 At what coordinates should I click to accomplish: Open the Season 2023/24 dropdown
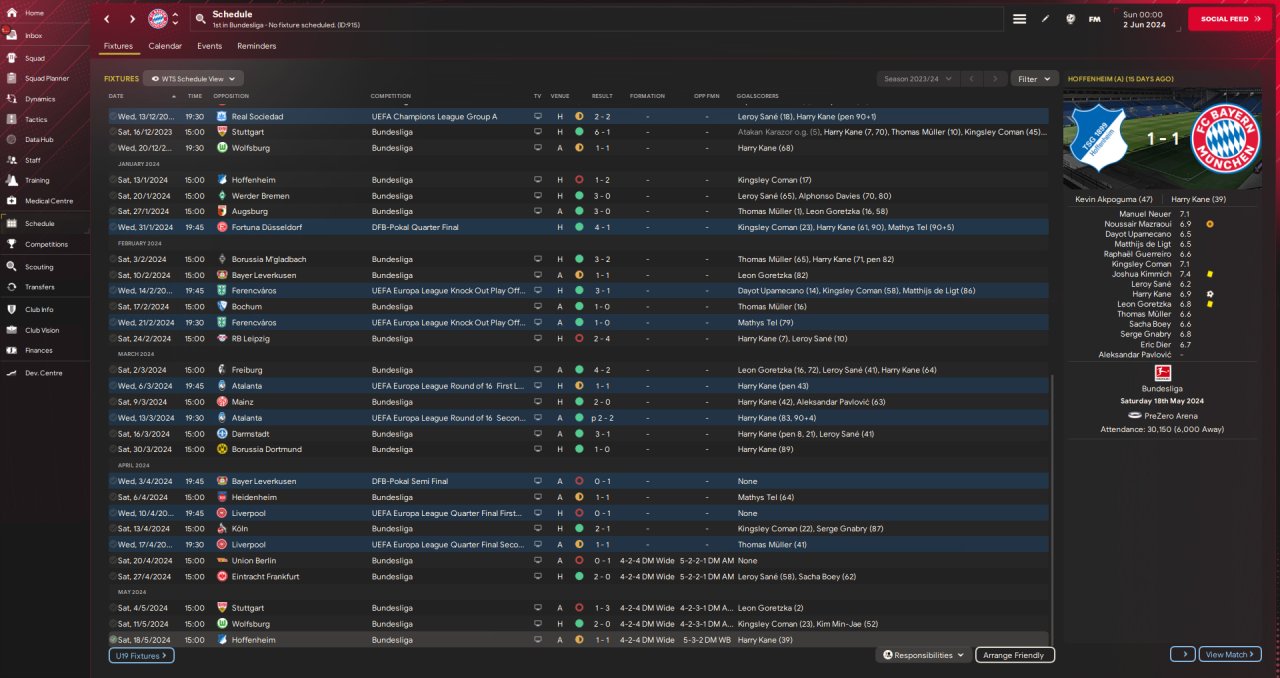click(918, 78)
